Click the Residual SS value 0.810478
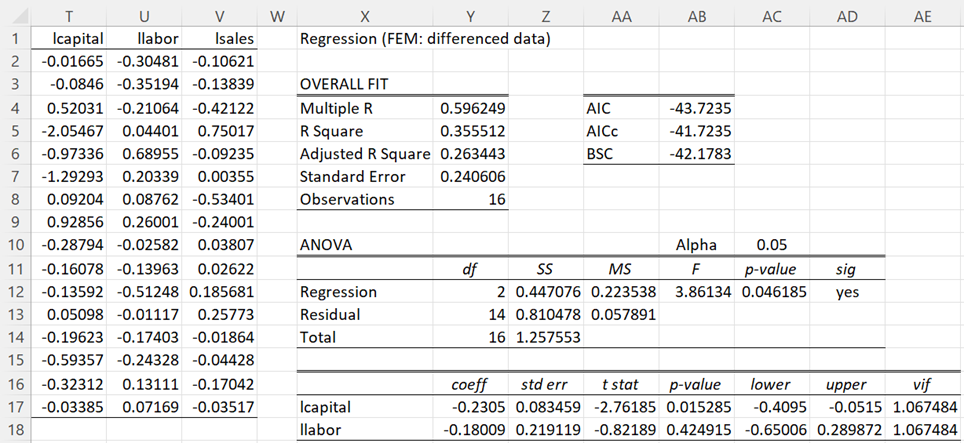 (x=548, y=315)
